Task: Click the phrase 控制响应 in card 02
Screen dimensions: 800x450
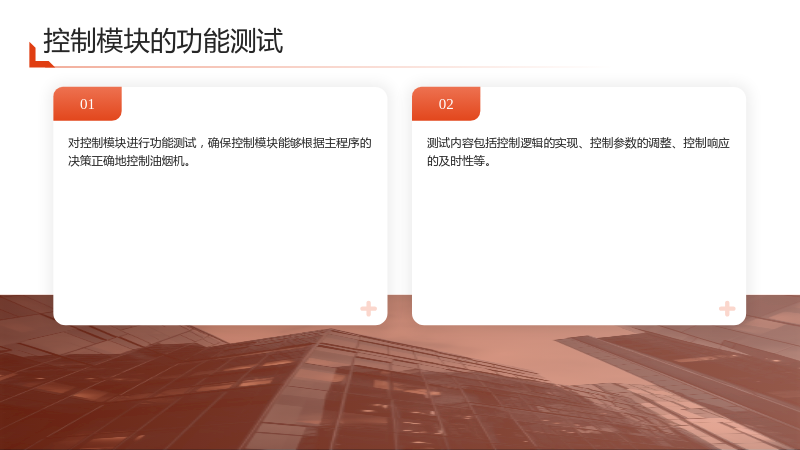Action: [x=707, y=143]
